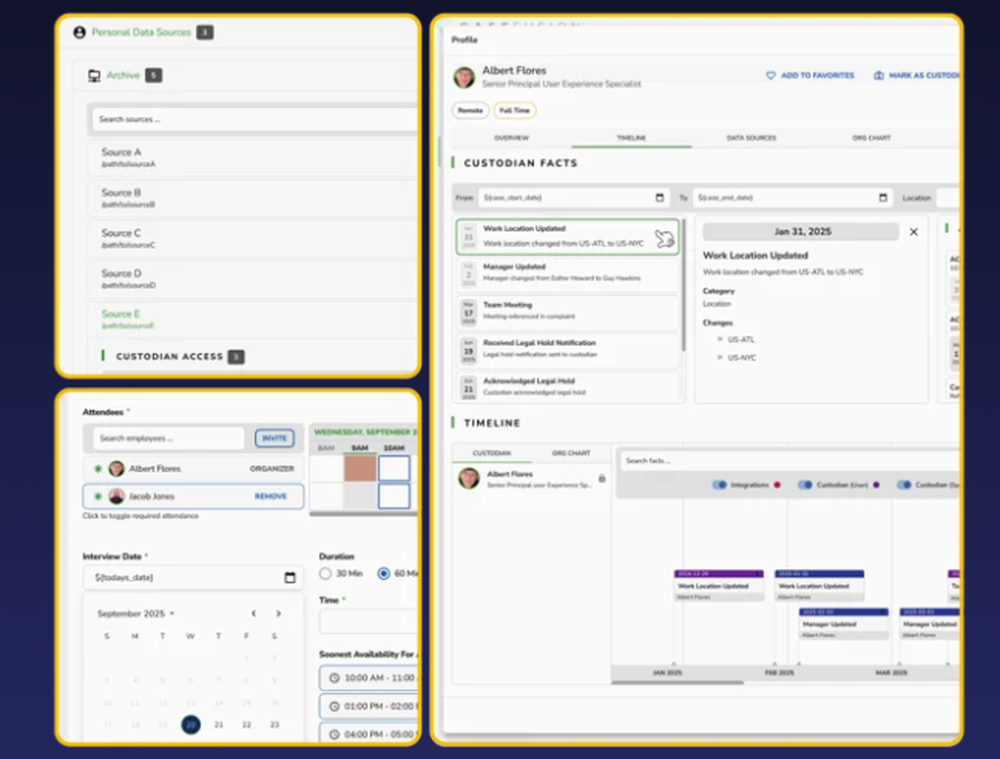This screenshot has width=1000, height=759.
Task: Open the To date calendar picker icon
Action: click(x=883, y=198)
